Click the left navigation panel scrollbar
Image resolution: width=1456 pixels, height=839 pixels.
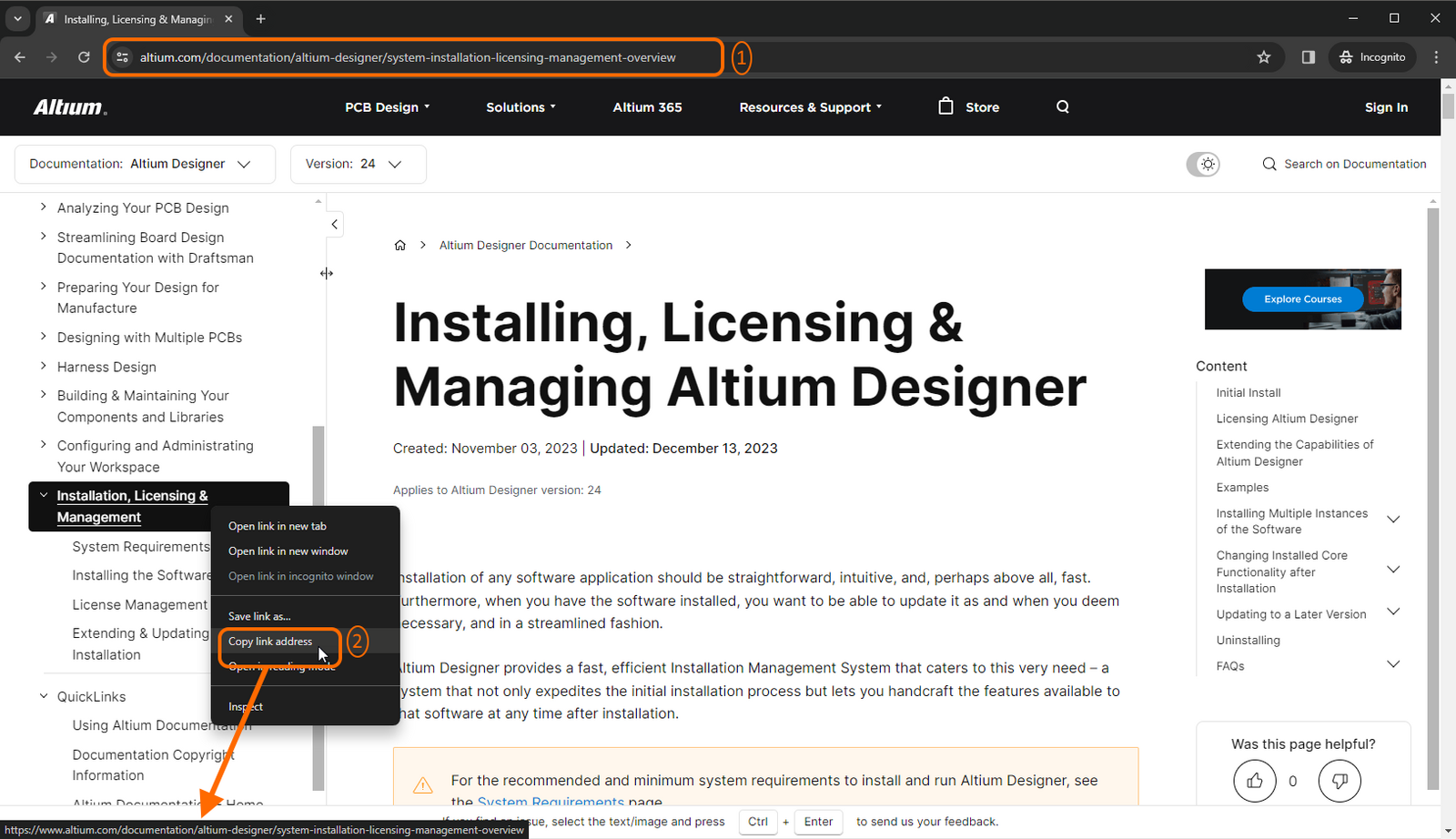[x=318, y=608]
